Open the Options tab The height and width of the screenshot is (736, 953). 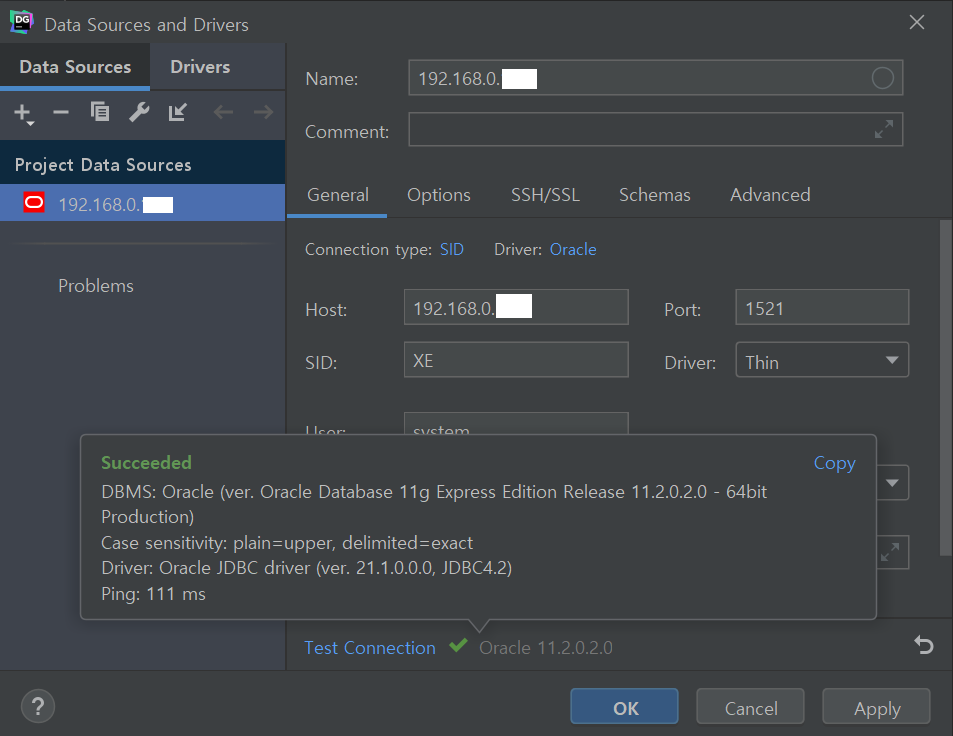pyautogui.click(x=438, y=195)
